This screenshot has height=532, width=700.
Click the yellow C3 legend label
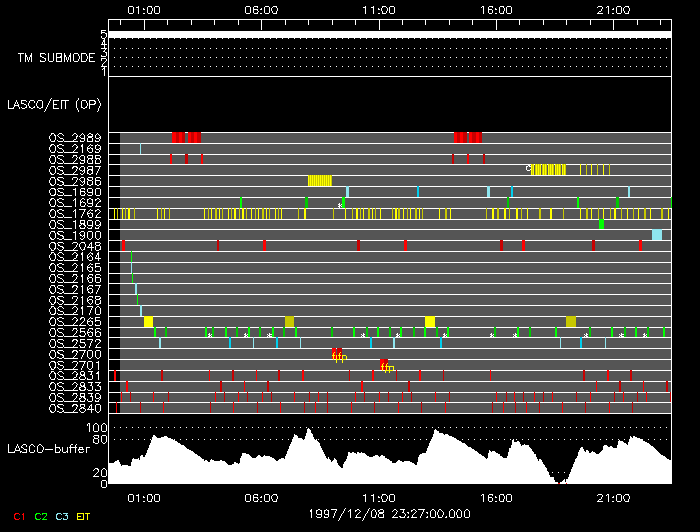click(61, 516)
